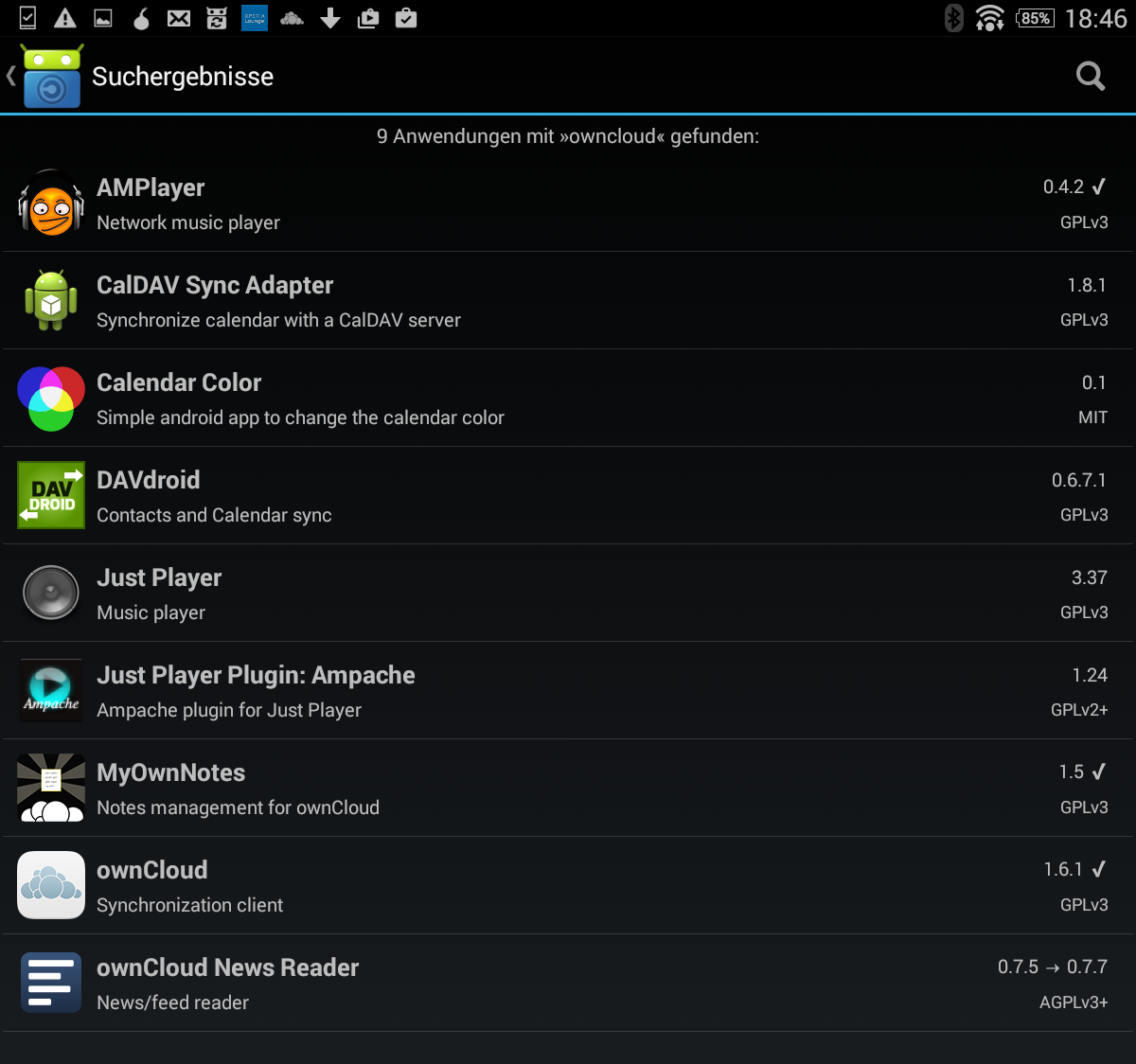
Task: Tap 'Network music player' description
Action: 188,223
